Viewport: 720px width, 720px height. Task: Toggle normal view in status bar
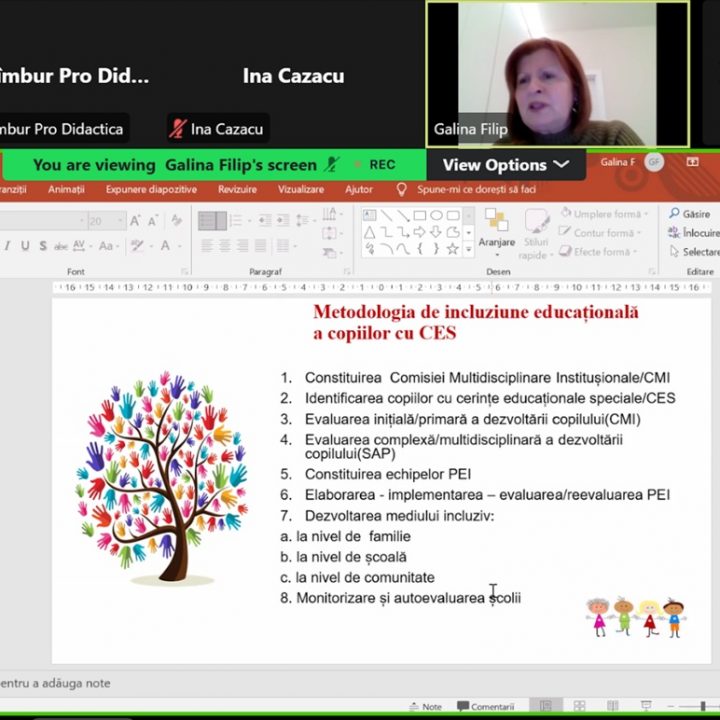(545, 707)
